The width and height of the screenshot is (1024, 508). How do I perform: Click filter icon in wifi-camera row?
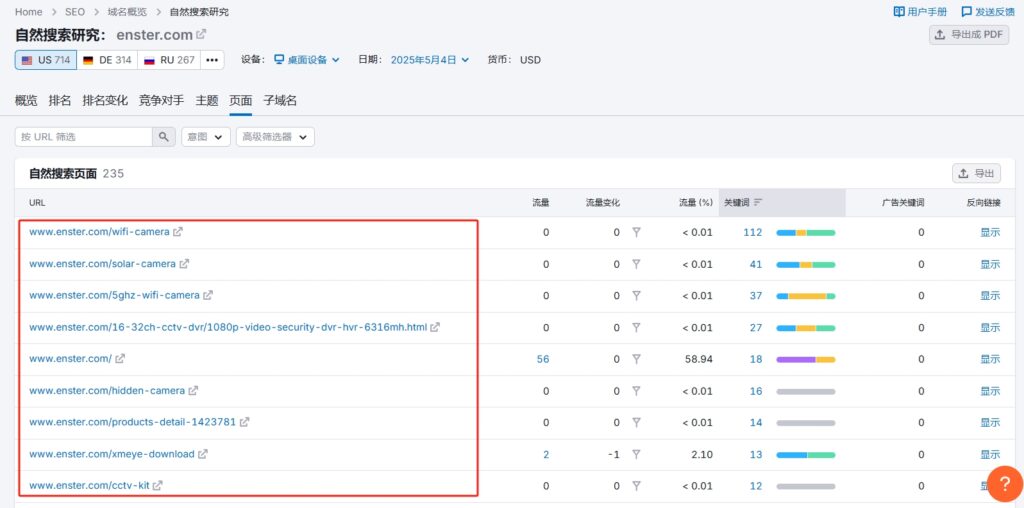(636, 232)
